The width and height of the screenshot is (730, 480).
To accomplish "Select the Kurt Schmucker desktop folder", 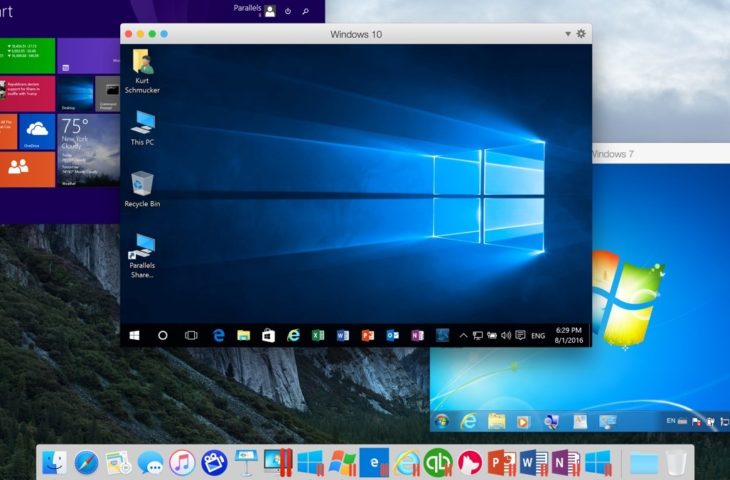I will (x=142, y=71).
